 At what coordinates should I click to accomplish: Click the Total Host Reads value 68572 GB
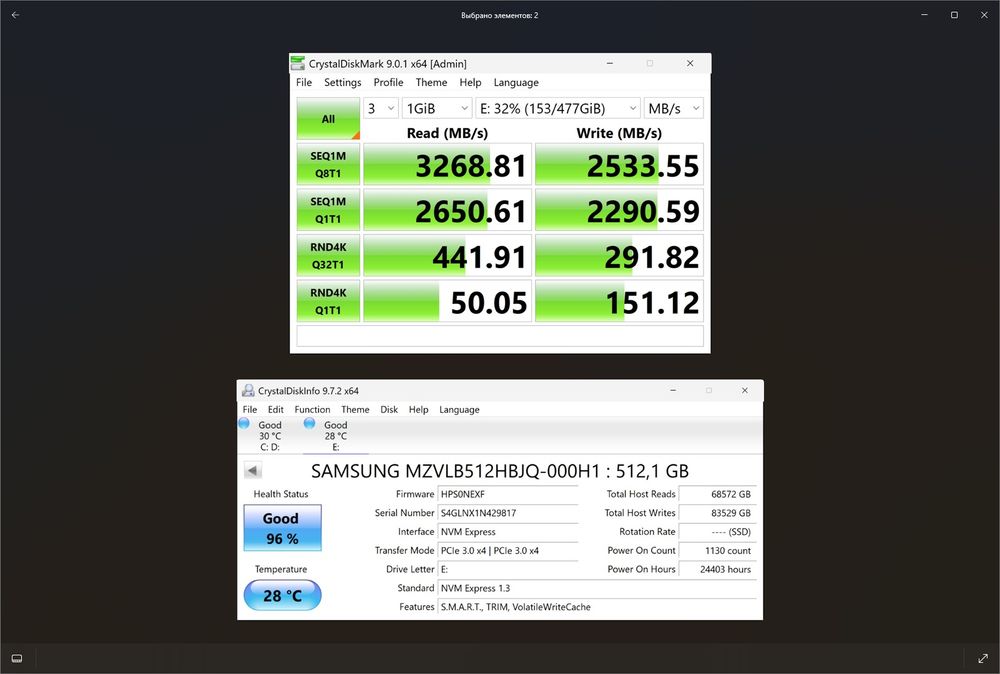pyautogui.click(x=717, y=494)
